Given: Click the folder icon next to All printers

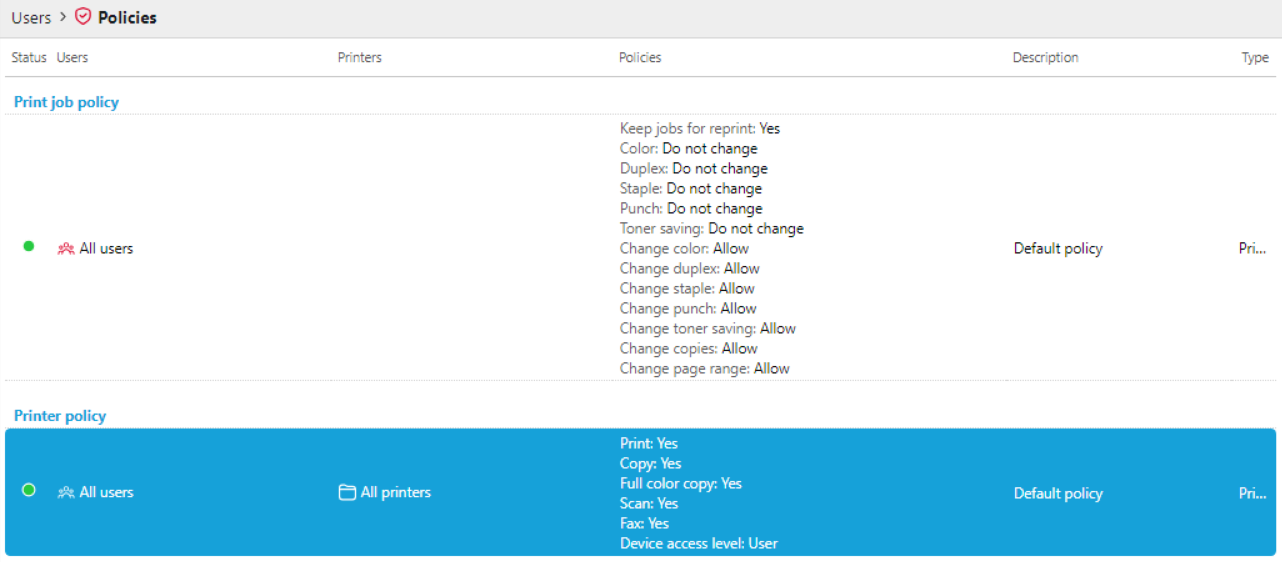Looking at the screenshot, I should 347,492.
